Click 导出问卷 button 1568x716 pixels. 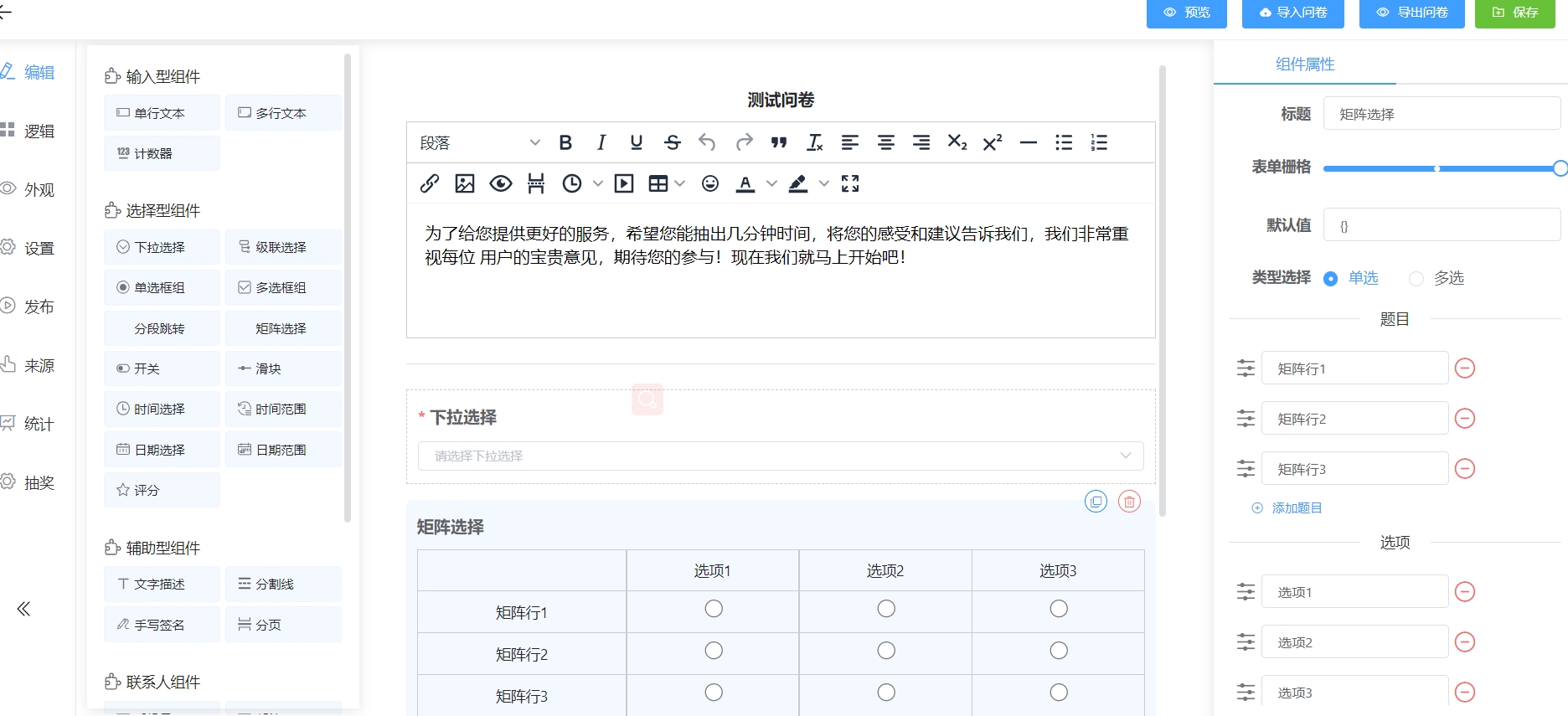[1411, 13]
